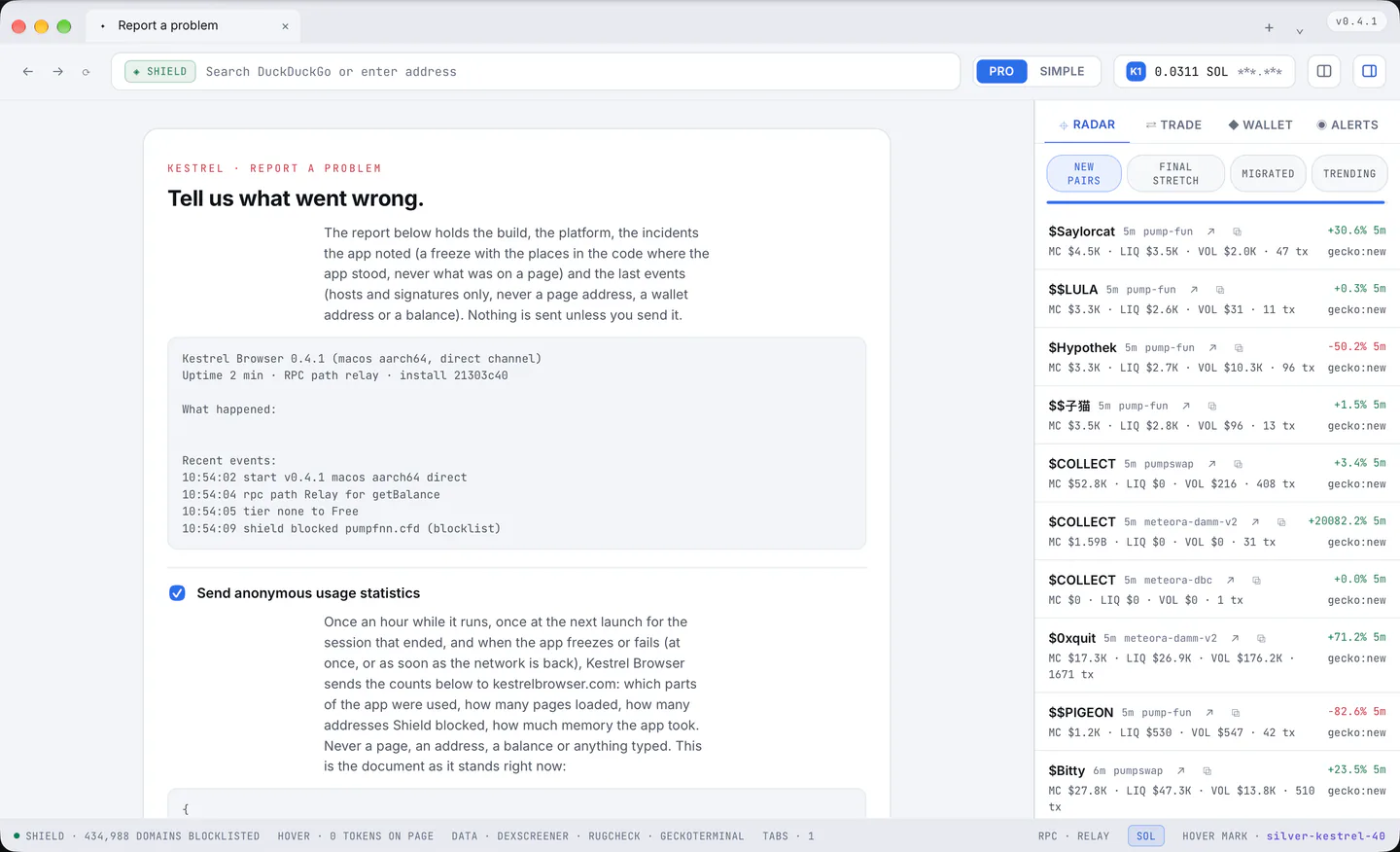Screen dimensions: 1400x852
Task: Click the SOL chip in the status bar
Action: click(x=1146, y=836)
